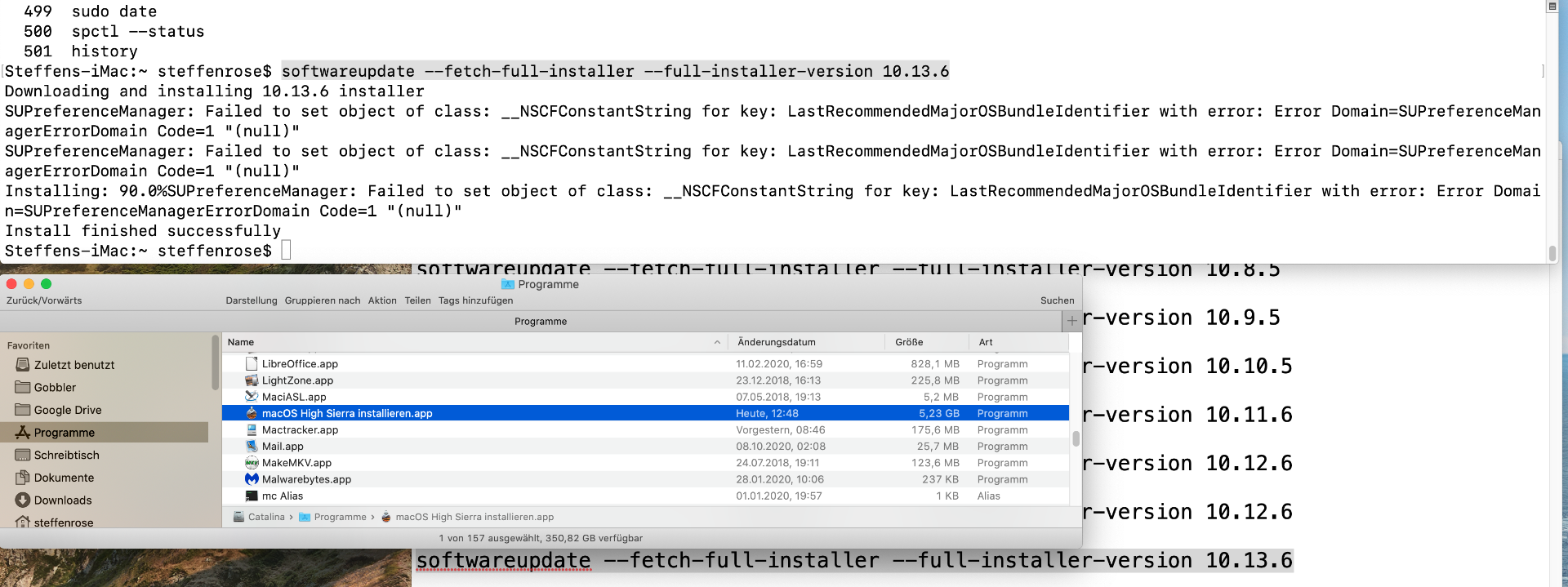
Task: Click macOS High Sierra installieren.app in path bar
Action: pyautogui.click(x=474, y=517)
